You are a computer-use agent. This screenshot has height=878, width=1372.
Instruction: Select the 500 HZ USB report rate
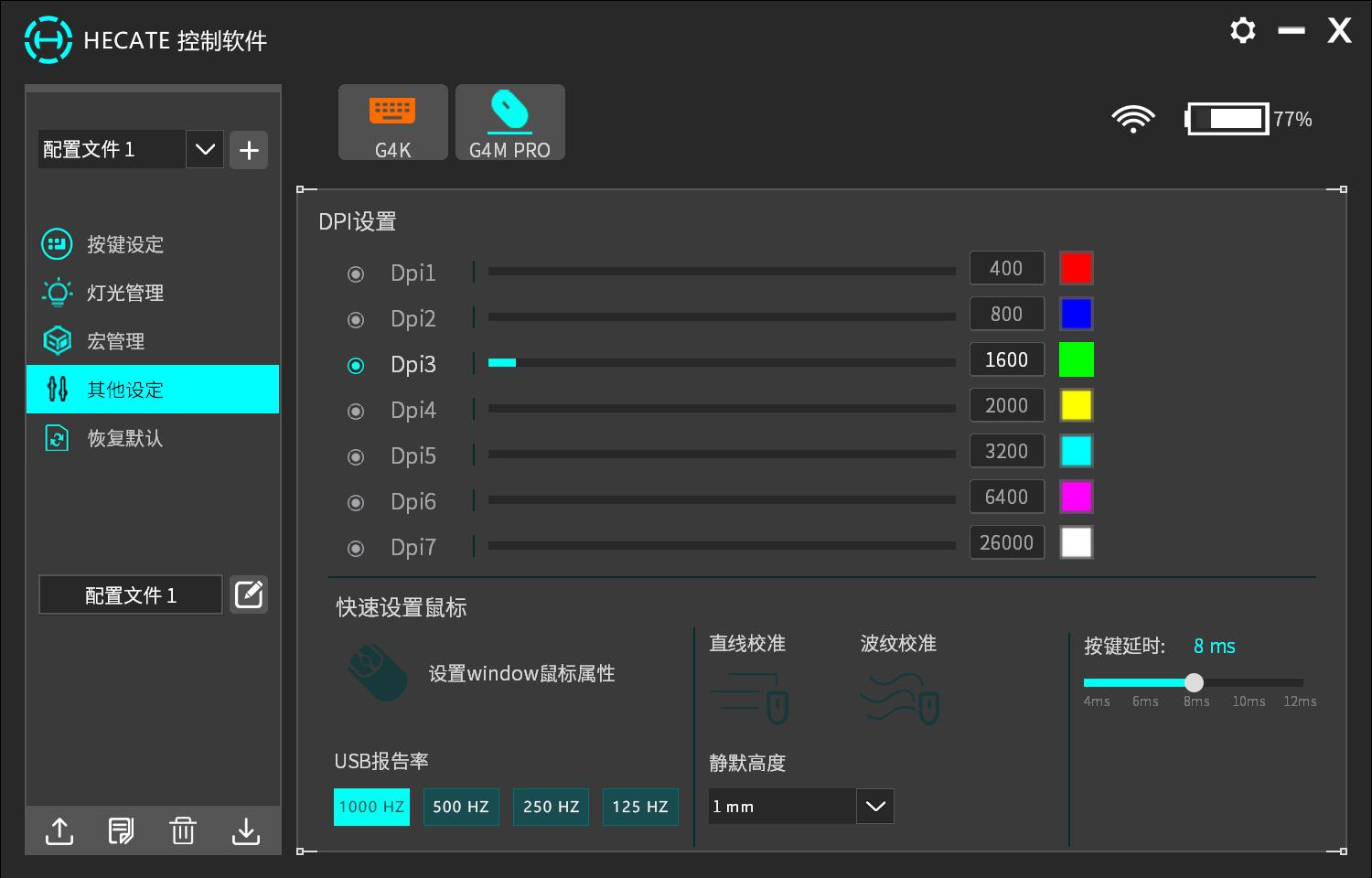[461, 807]
